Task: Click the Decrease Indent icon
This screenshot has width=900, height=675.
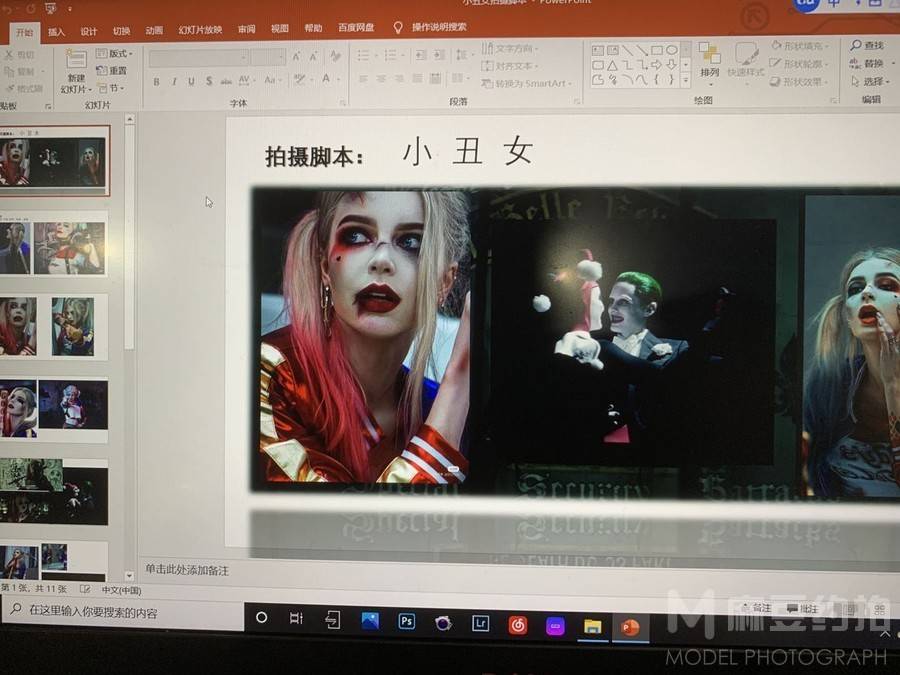Action: click(x=421, y=55)
